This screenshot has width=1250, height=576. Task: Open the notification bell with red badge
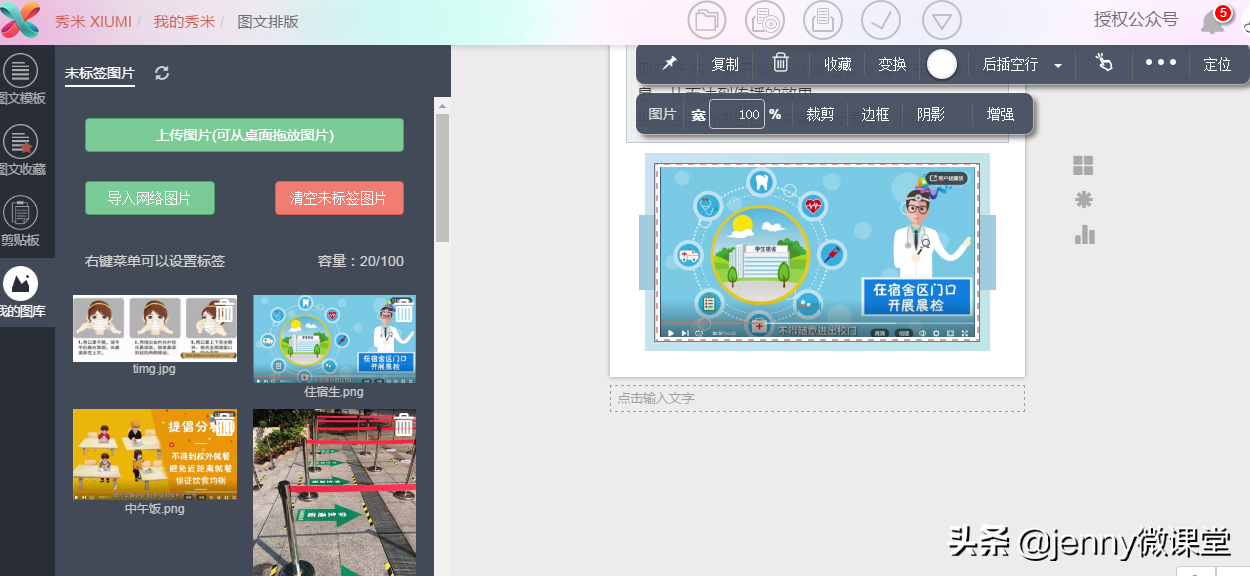[x=1213, y=20]
